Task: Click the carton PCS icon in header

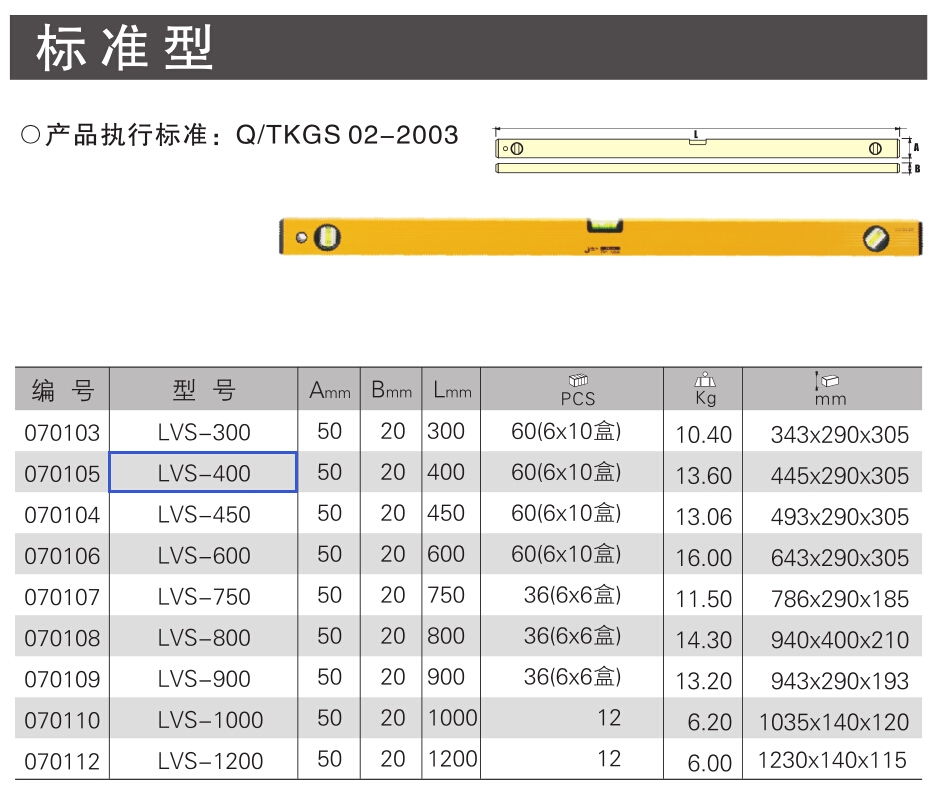Action: click(578, 380)
